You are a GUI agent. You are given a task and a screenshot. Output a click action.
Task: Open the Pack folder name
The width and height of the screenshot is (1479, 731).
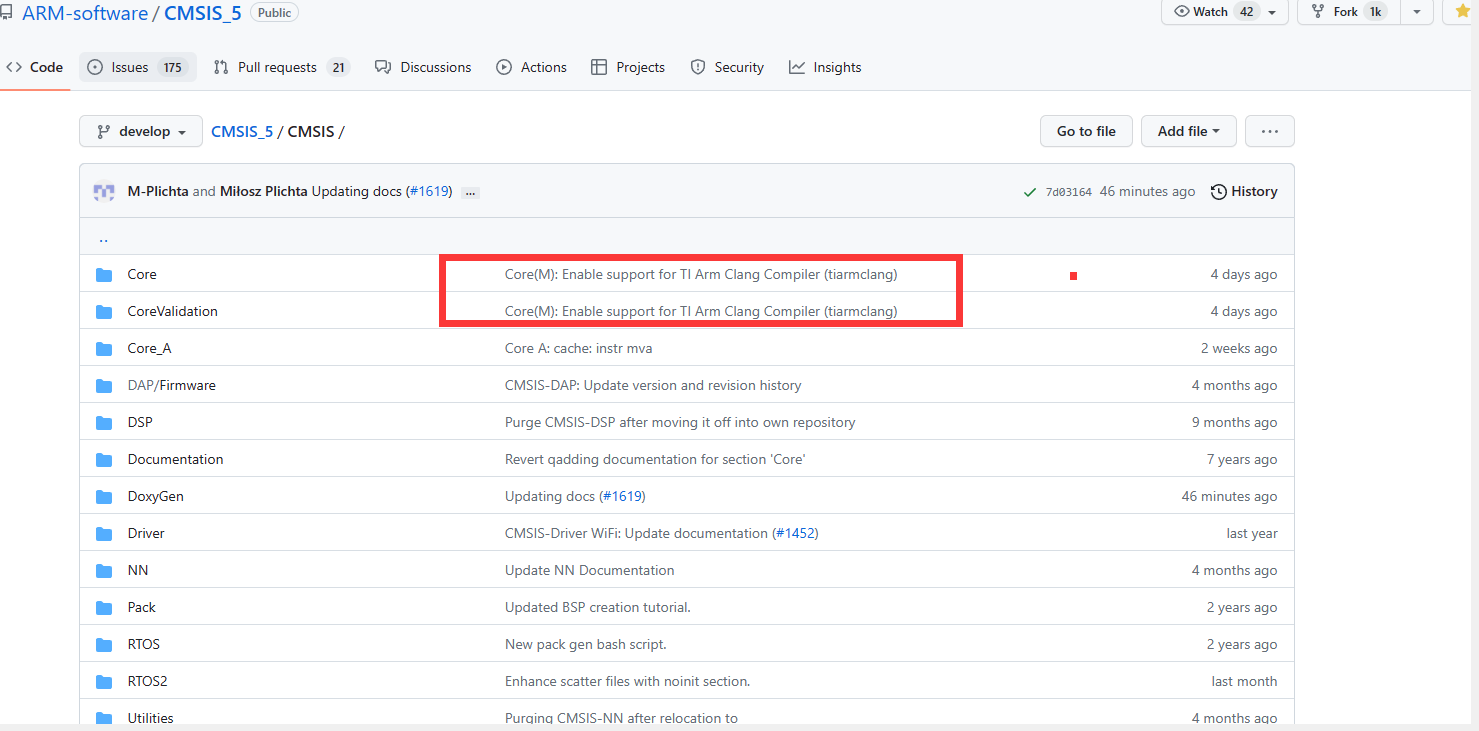[142, 608]
